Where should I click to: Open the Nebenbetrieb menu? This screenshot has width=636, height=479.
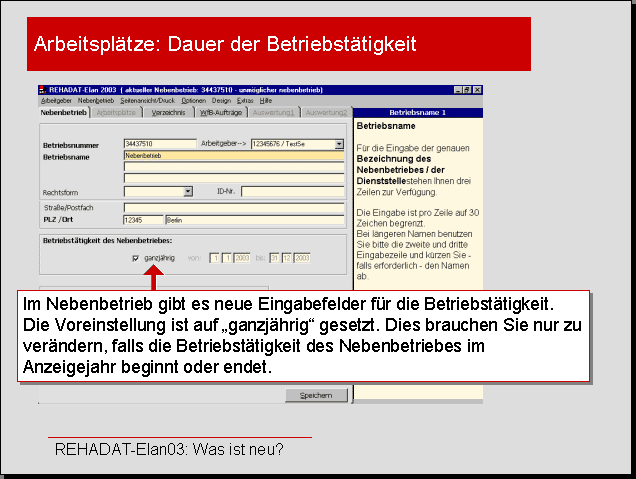coord(96,101)
